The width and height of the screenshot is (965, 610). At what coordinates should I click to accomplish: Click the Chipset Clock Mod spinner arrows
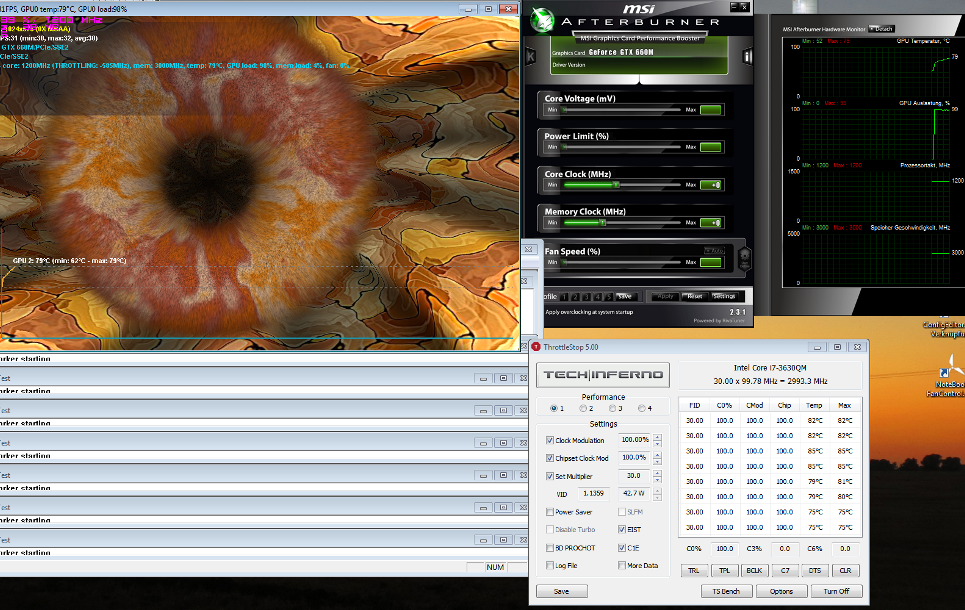(x=657, y=458)
